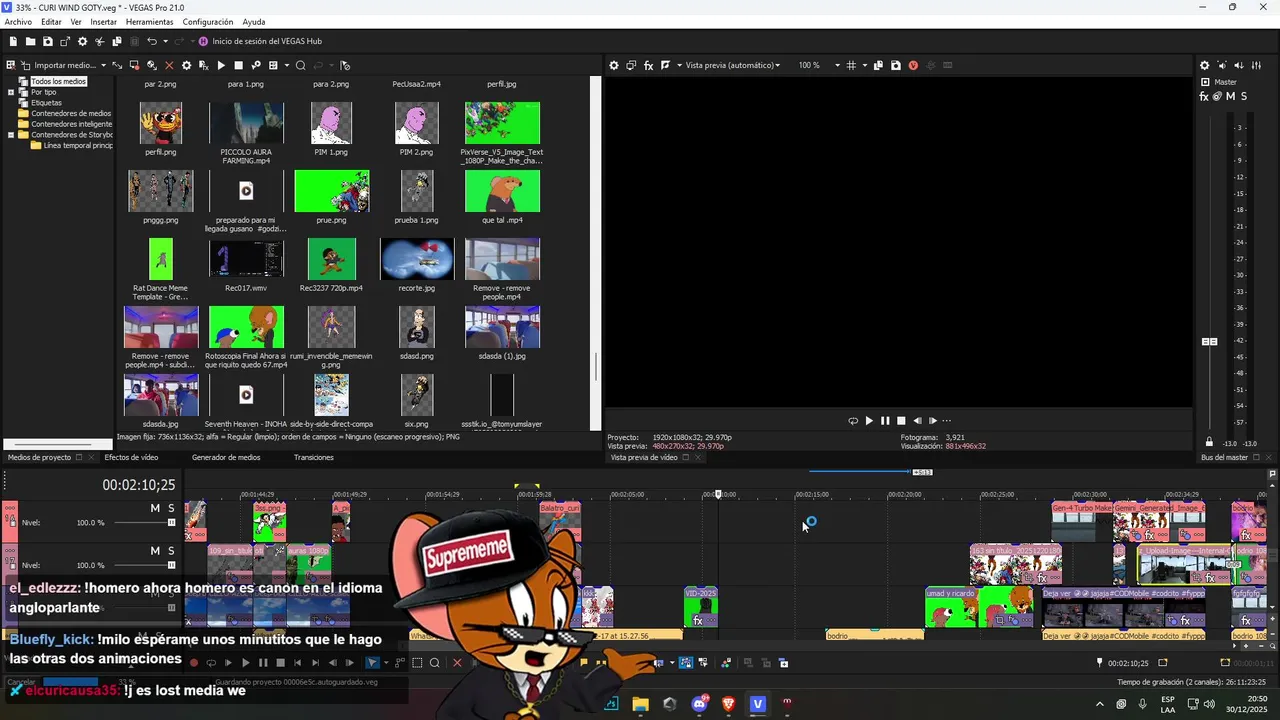Open the Importar medios dropdown arrow
Image resolution: width=1280 pixels, height=720 pixels.
(103, 65)
